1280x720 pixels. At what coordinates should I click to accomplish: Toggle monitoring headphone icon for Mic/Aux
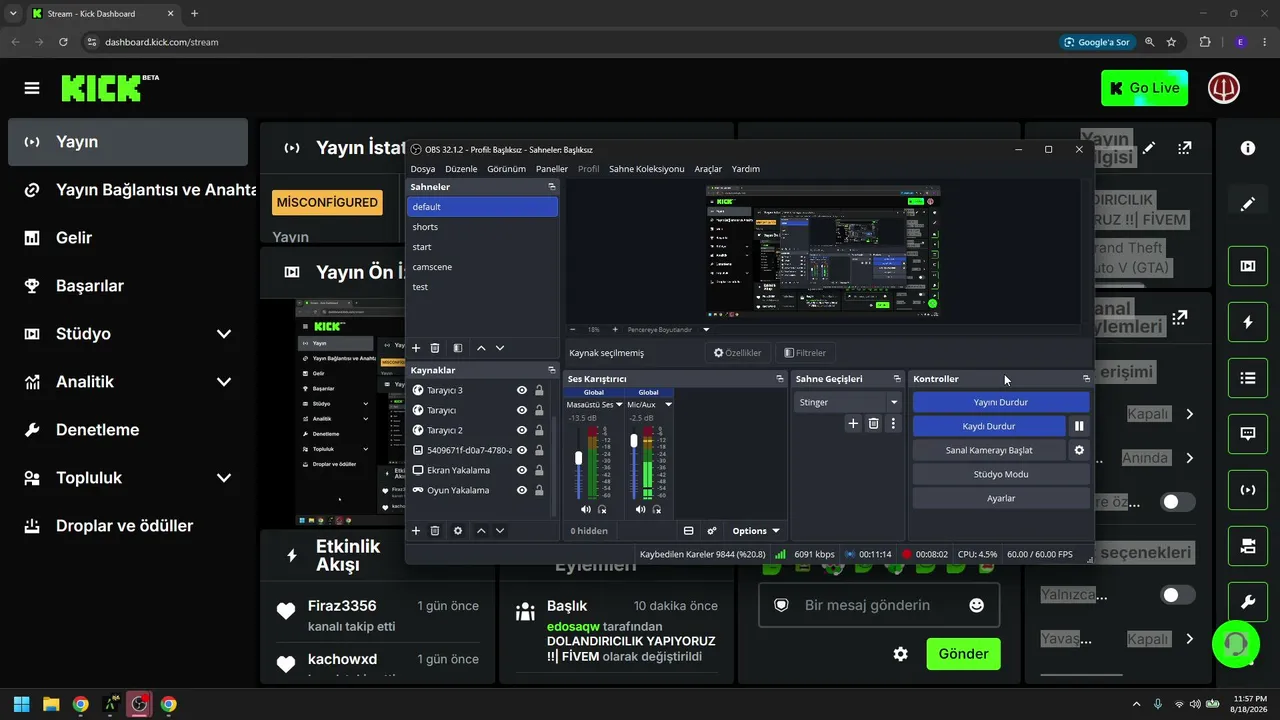tap(656, 510)
